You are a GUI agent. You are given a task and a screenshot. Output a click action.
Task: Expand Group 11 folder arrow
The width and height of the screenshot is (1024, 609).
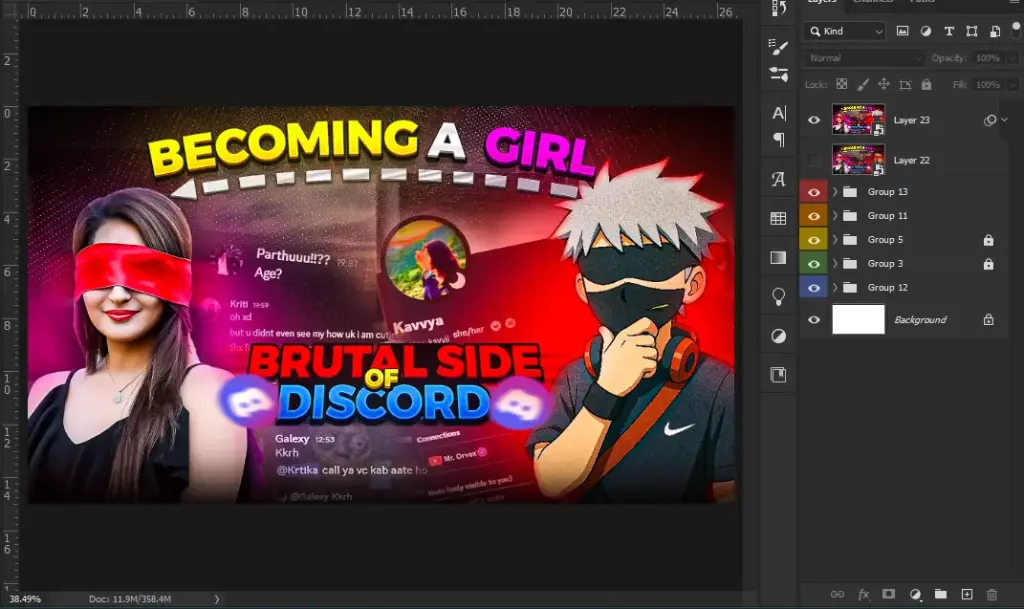pos(835,216)
